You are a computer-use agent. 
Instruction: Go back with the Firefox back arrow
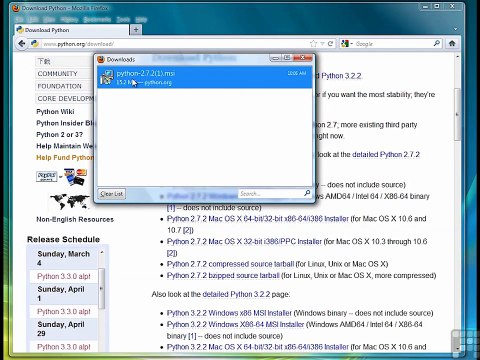pos(22,44)
